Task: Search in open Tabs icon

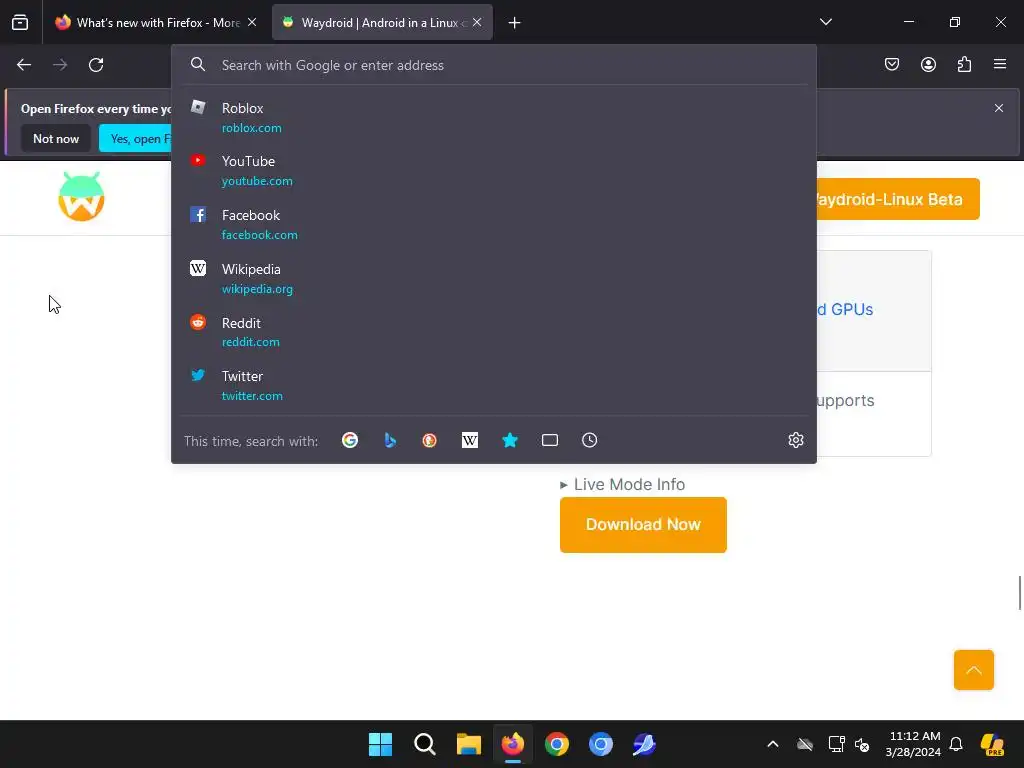Action: (x=550, y=440)
